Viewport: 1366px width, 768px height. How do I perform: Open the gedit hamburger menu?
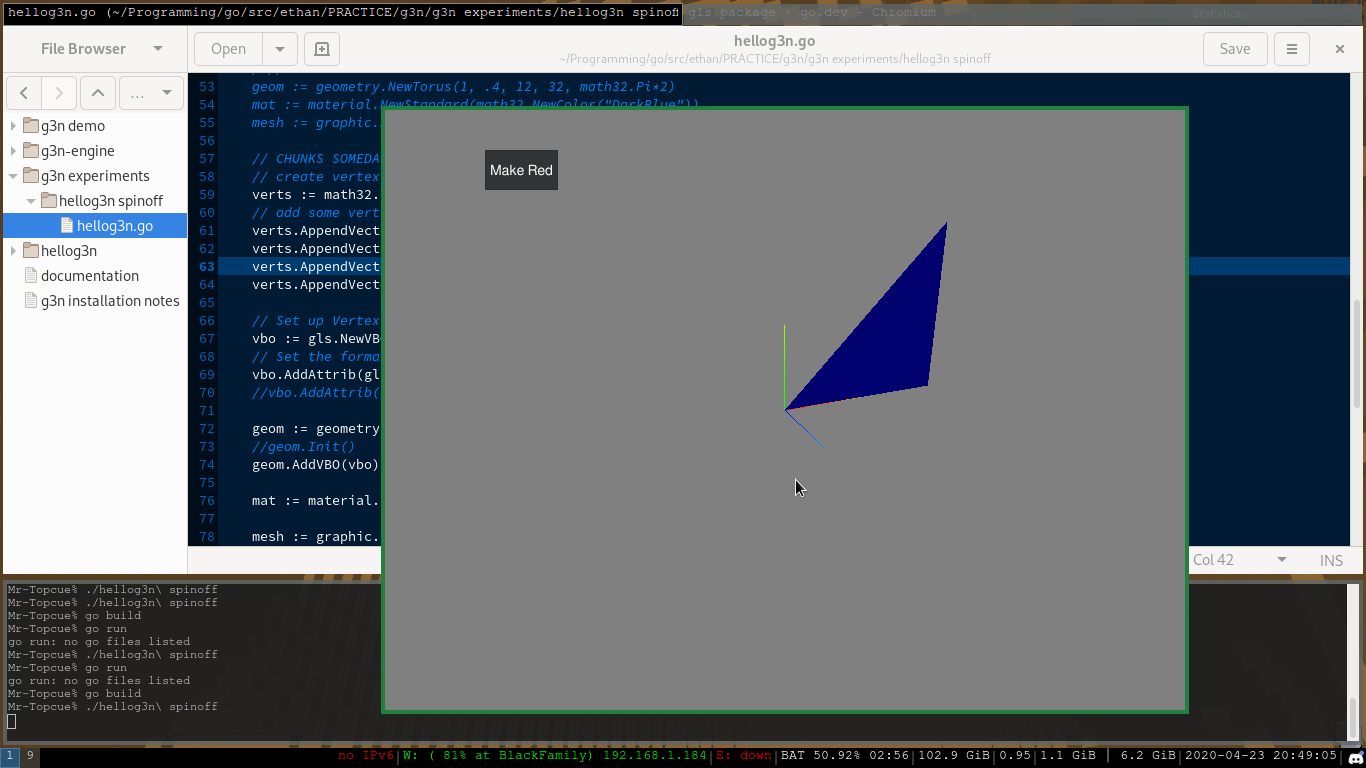1291,49
